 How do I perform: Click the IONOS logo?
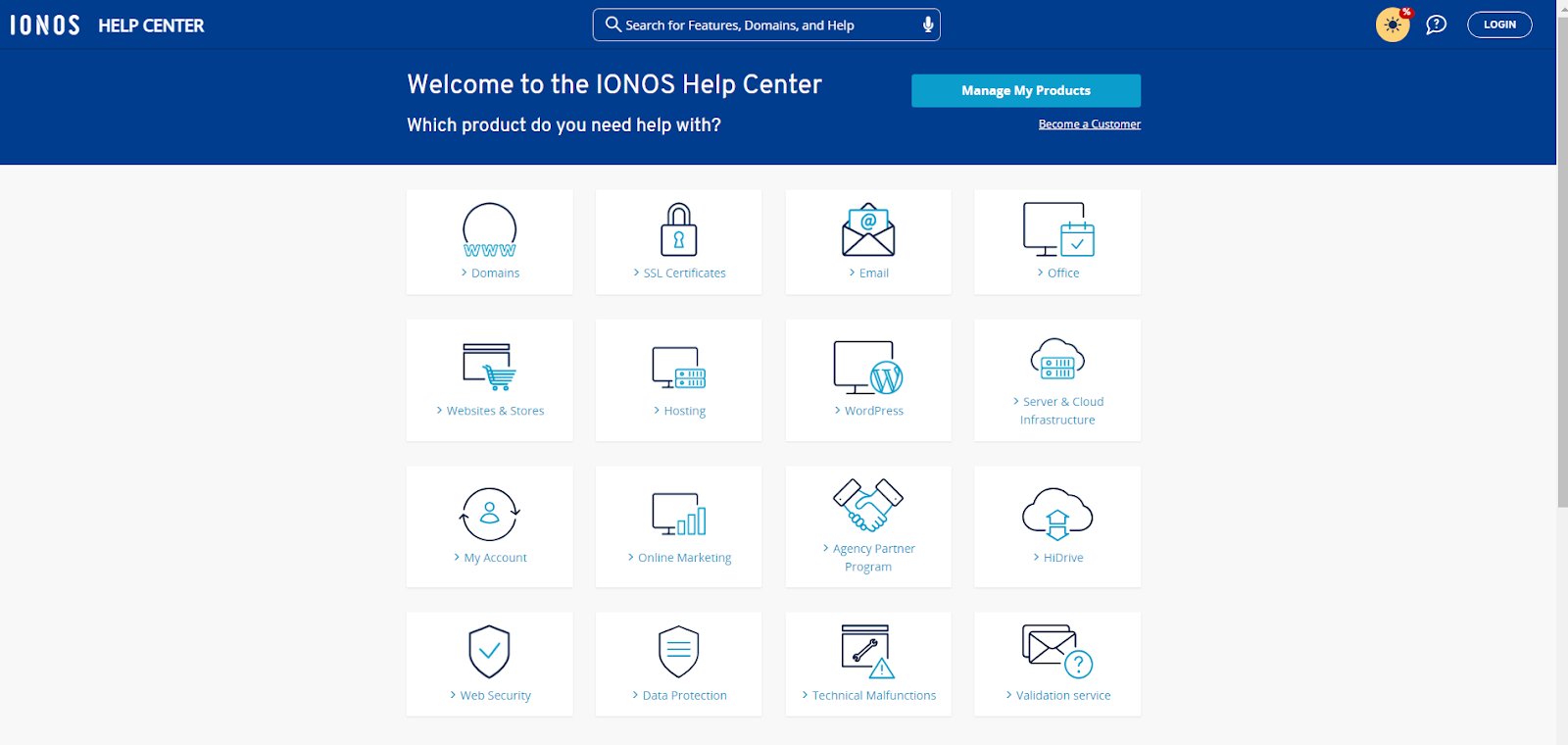tap(45, 25)
